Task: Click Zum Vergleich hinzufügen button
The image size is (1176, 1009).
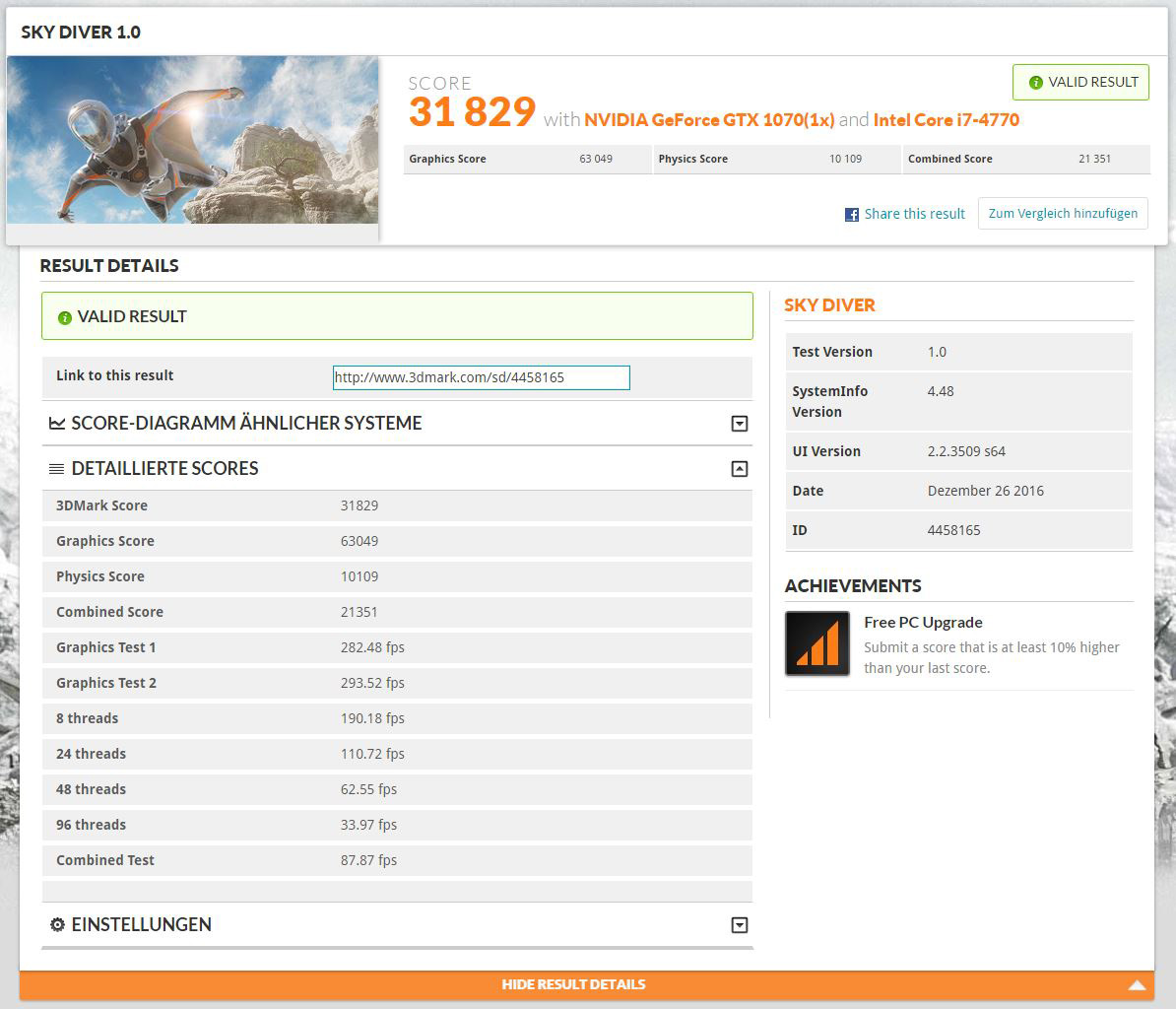Action: click(x=1063, y=214)
